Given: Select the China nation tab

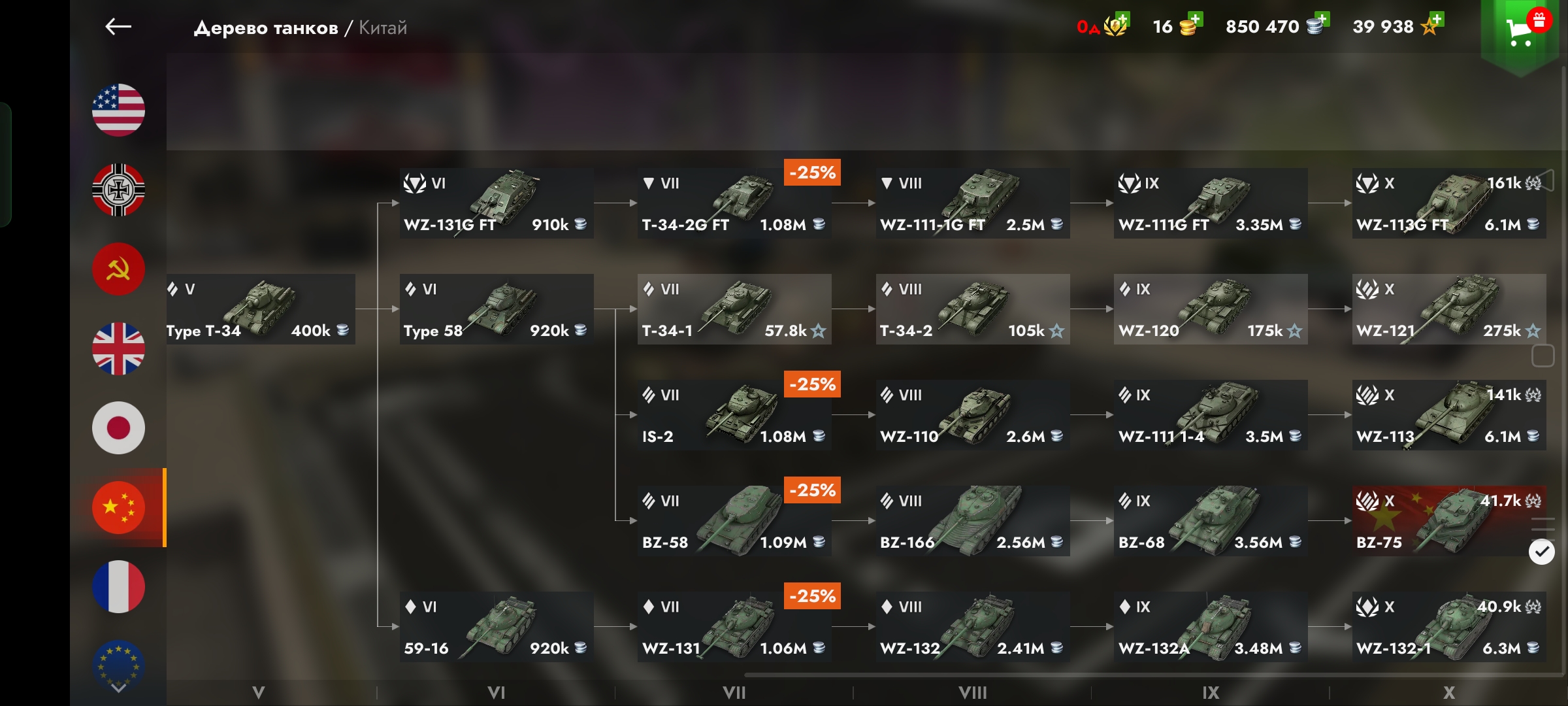Looking at the screenshot, I should coord(118,507).
